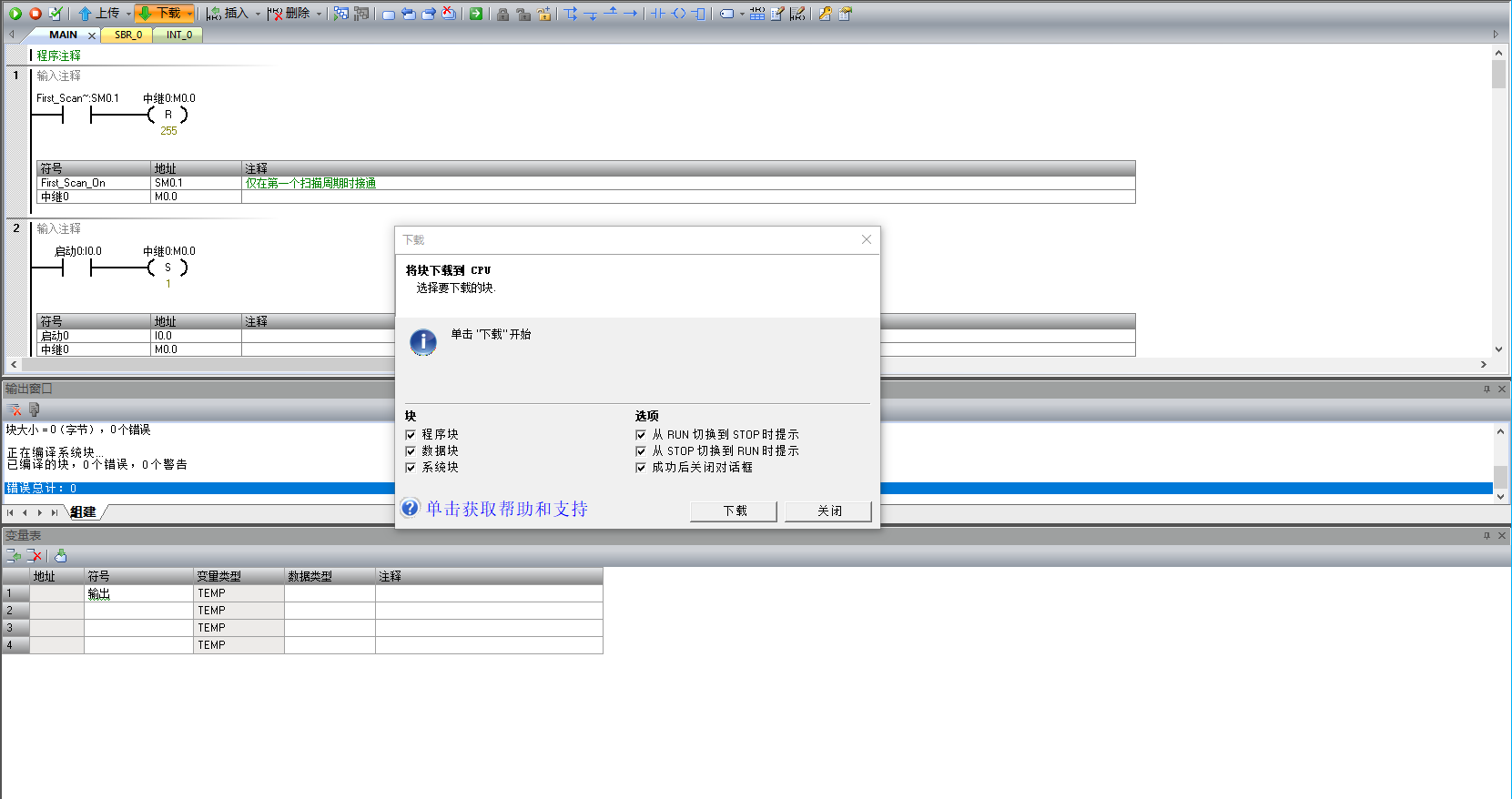
Task: Click the pause status icon
Action: (x=361, y=14)
